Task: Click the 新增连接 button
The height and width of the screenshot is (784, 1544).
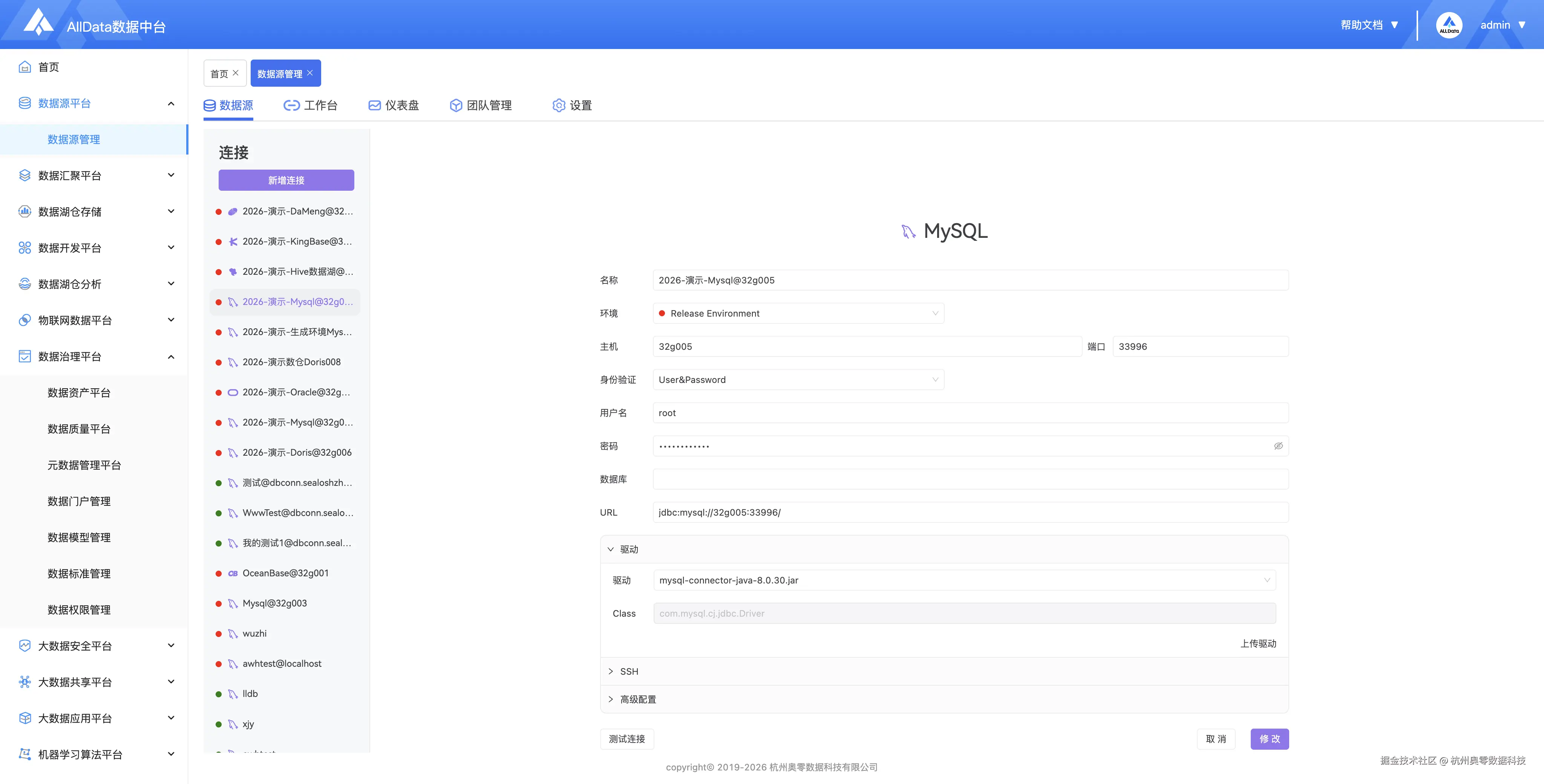Action: click(x=286, y=180)
